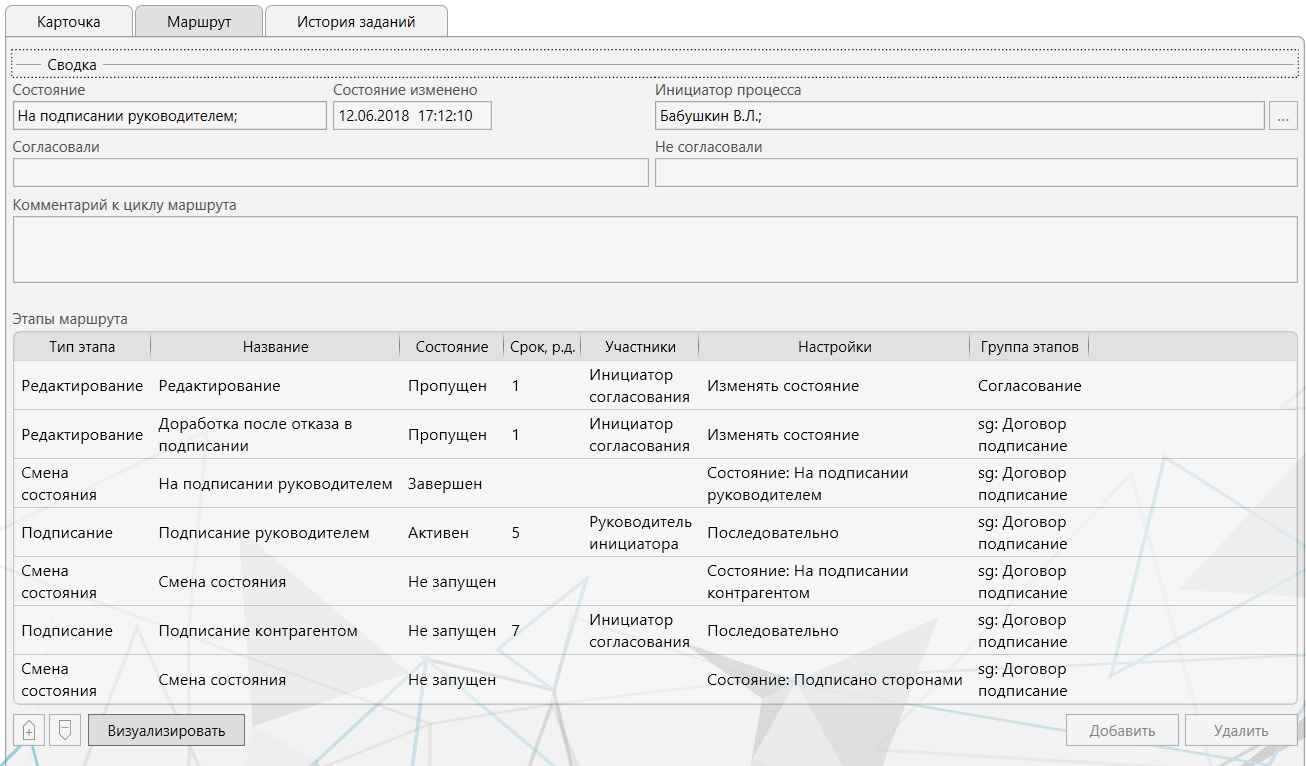Click the Согласовали field
The height and width of the screenshot is (766, 1306).
tap(330, 173)
